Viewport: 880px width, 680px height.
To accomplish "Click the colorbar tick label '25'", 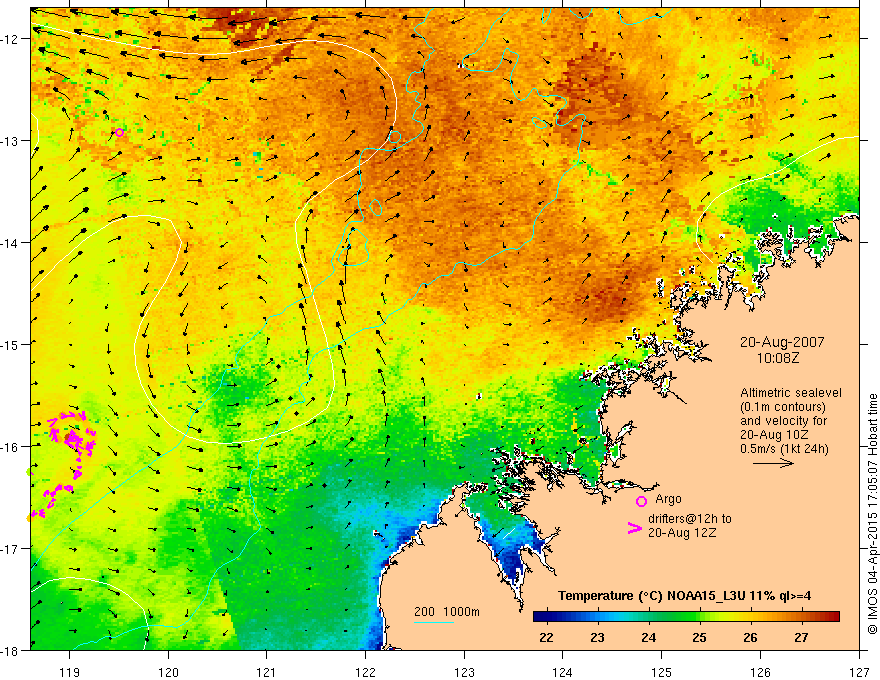I will coord(699,638).
